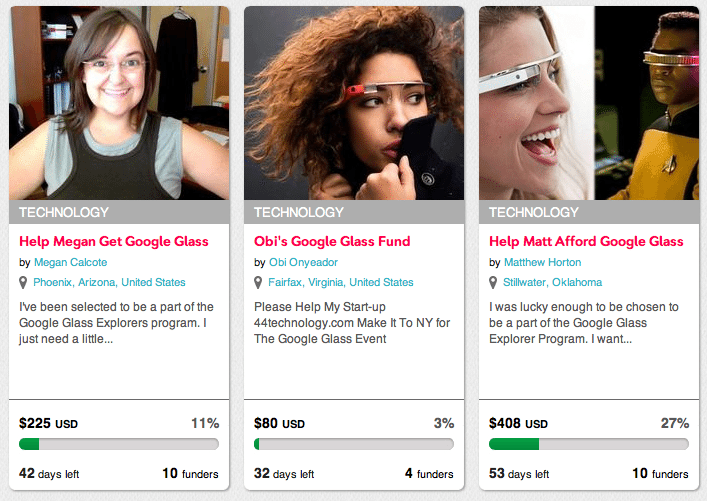This screenshot has width=707, height=501.
Task: Visit Obi Onyeador's profile link
Action: tap(304, 262)
